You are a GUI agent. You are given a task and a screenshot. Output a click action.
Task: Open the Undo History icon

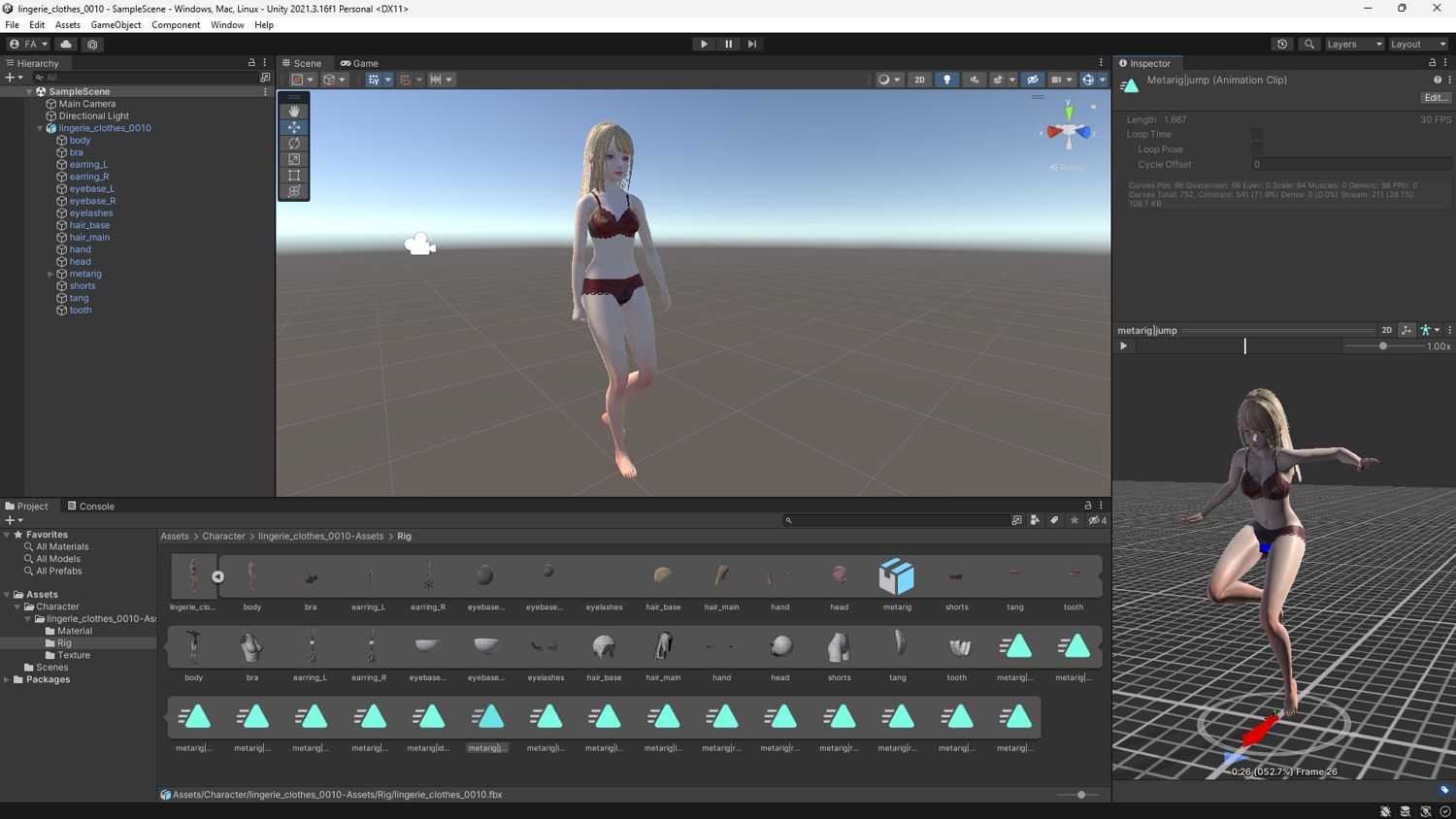point(1282,44)
